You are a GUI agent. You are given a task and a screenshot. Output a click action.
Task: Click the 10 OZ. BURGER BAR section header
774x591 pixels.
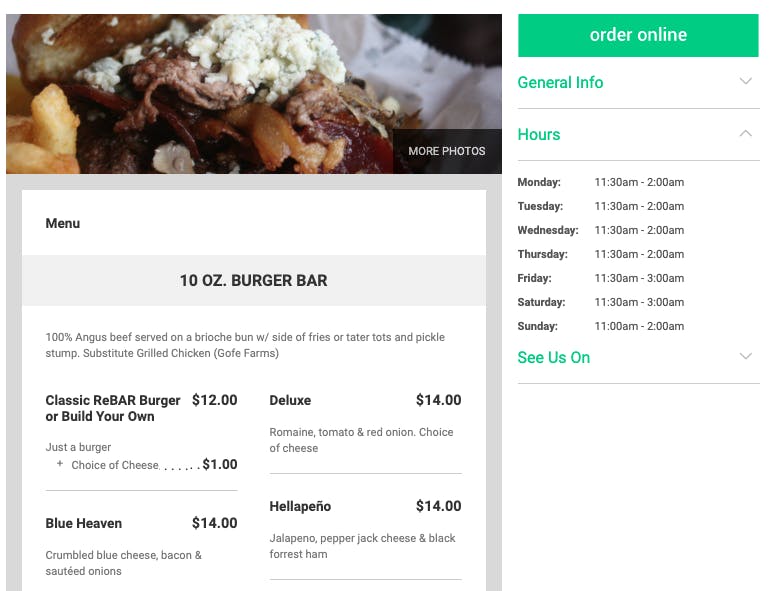click(253, 281)
